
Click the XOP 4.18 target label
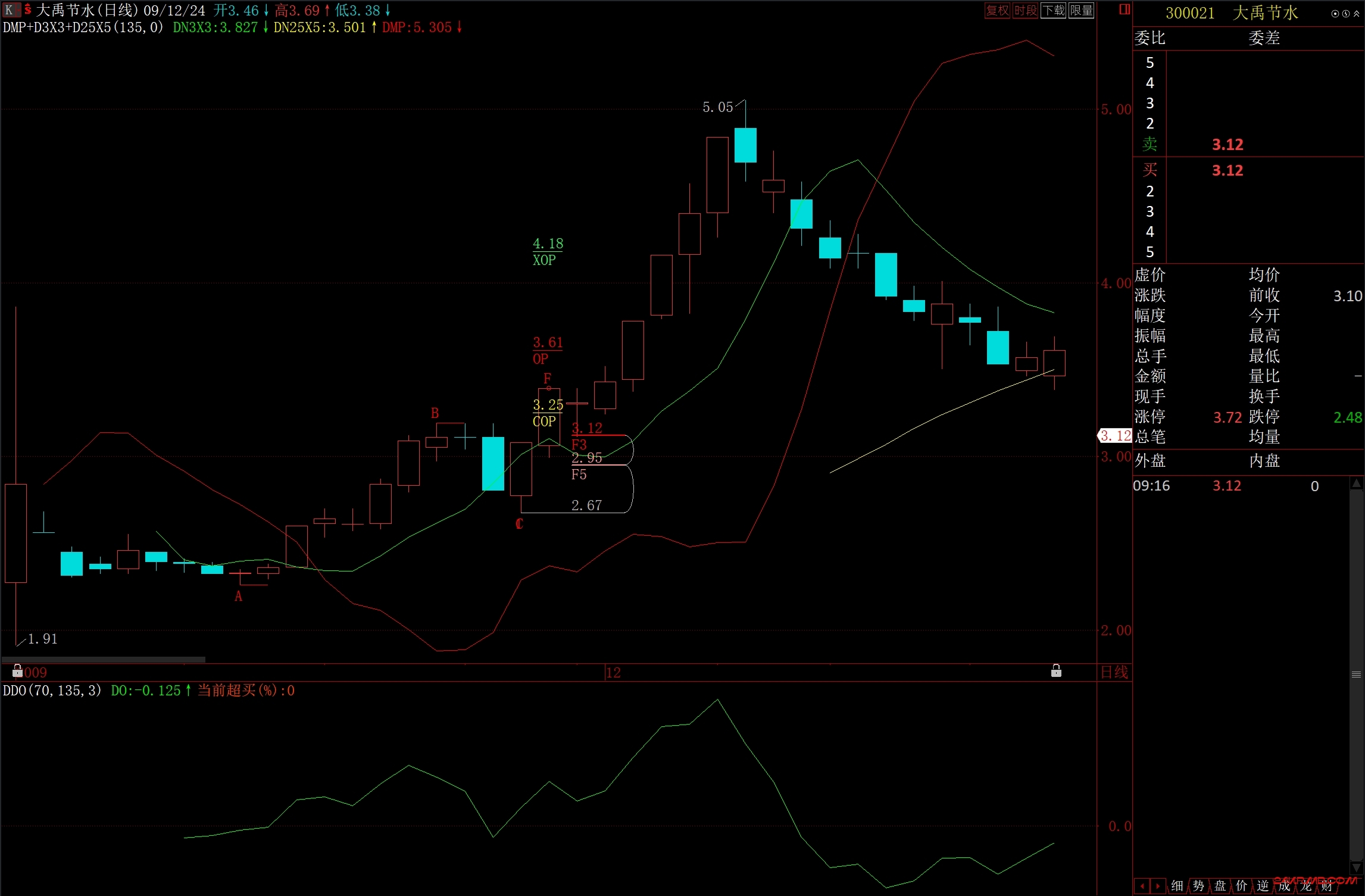tap(548, 252)
